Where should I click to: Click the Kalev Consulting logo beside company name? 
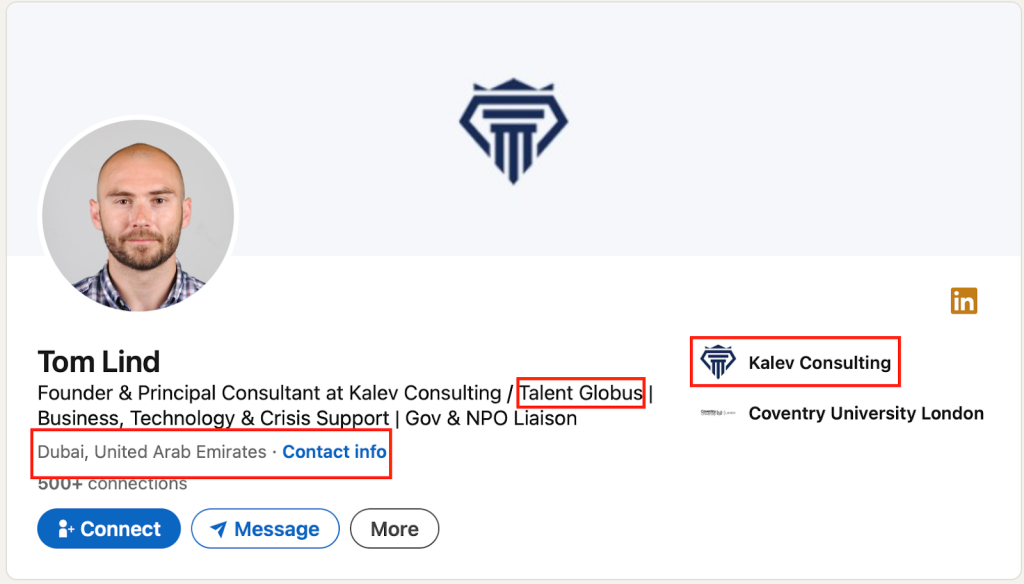[x=718, y=362]
